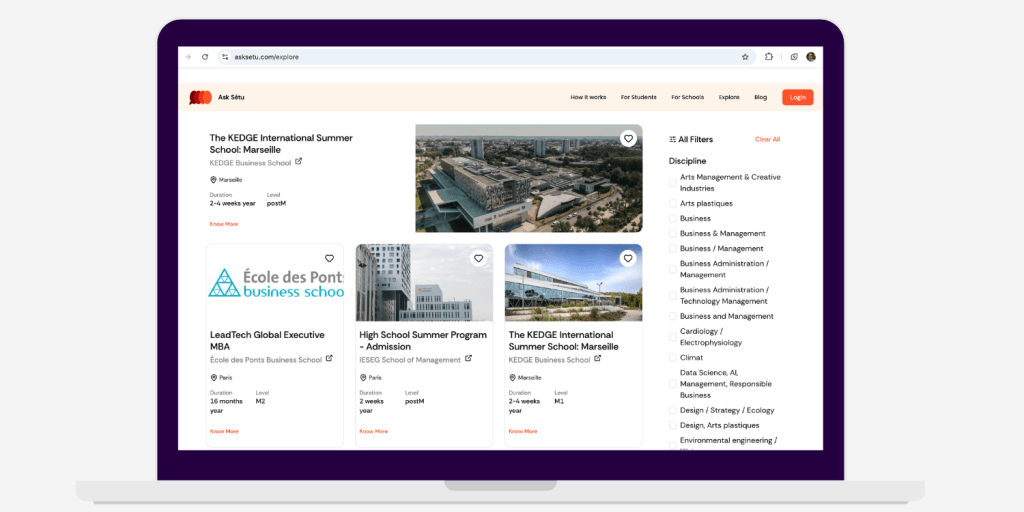Image resolution: width=1024 pixels, height=512 pixels.
Task: Expand the All Filters panel
Action: 691,140
